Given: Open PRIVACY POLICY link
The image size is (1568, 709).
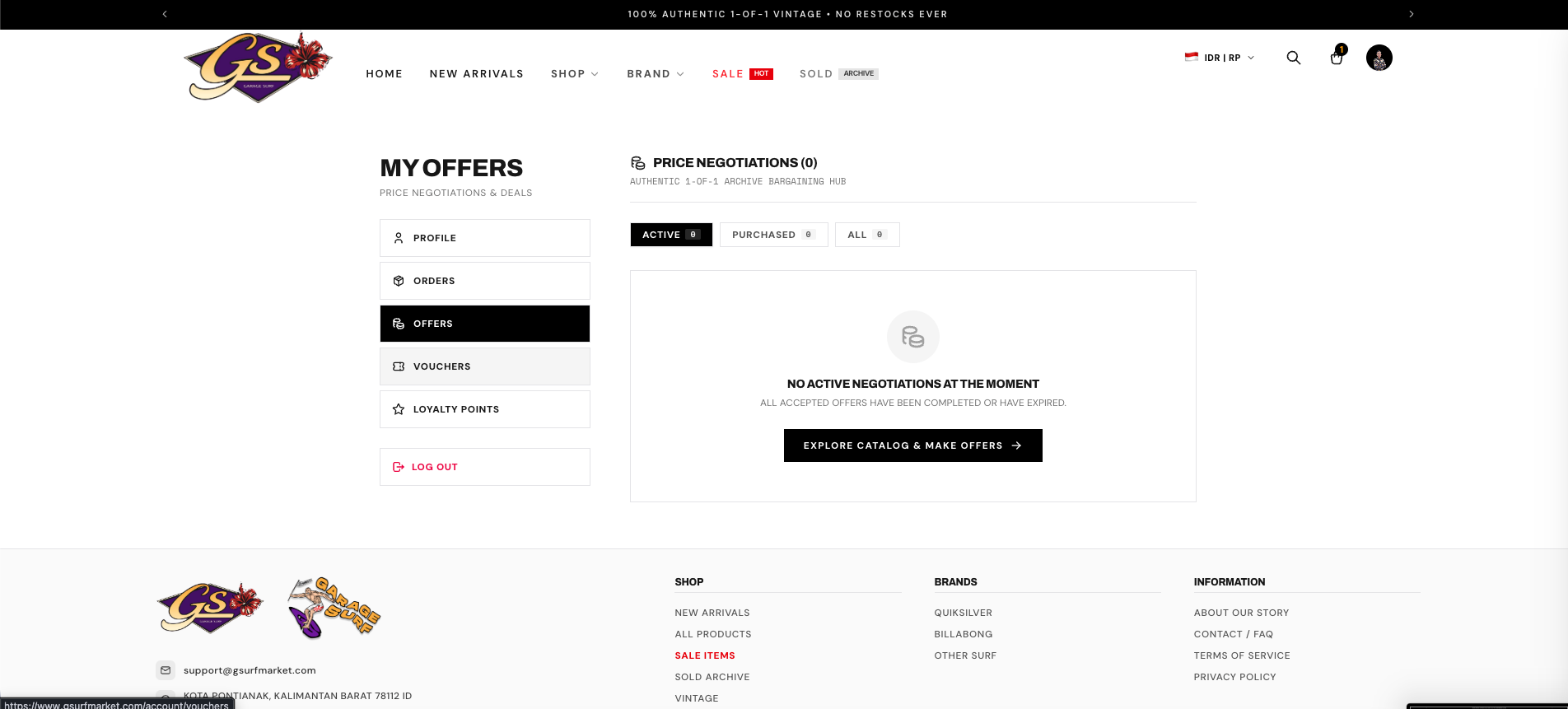Looking at the screenshot, I should pos(1235,677).
